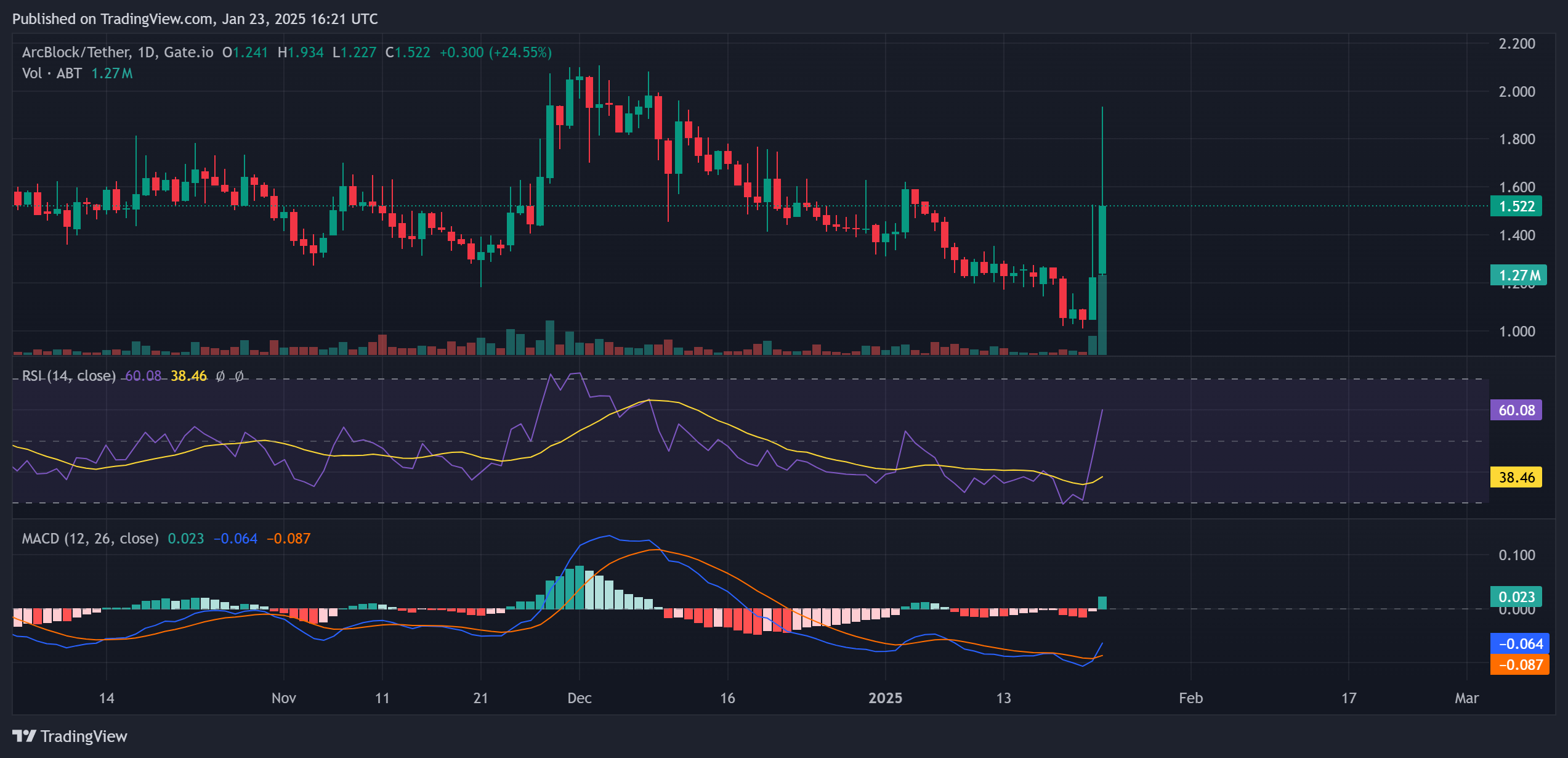Click the RSI (14, close) indicator legend
Image resolution: width=1568 pixels, height=758 pixels.
point(68,376)
